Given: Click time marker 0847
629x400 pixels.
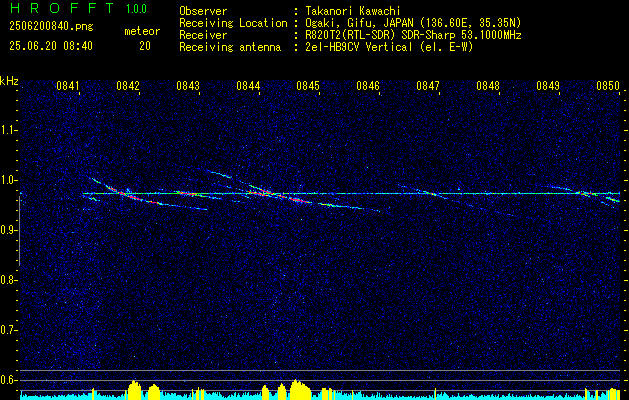Looking at the screenshot, I should [x=428, y=86].
